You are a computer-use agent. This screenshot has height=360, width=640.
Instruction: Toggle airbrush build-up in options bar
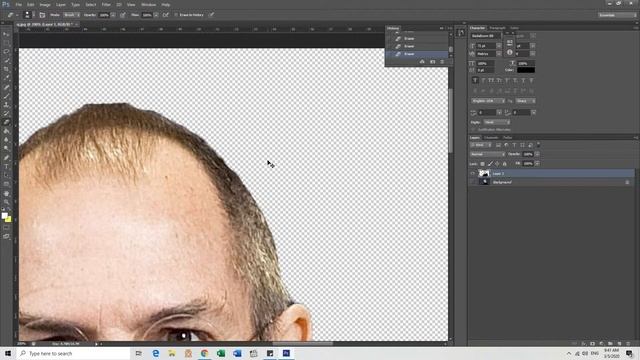pyautogui.click(x=166, y=15)
